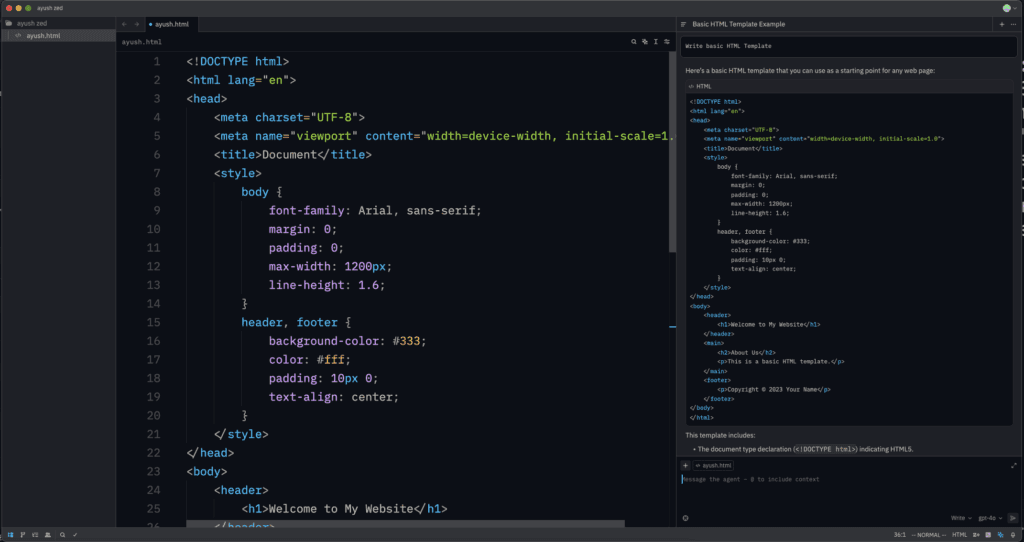Toggle the project panel from status bar
Image resolution: width=1024 pixels, height=542 pixels.
(x=8, y=535)
